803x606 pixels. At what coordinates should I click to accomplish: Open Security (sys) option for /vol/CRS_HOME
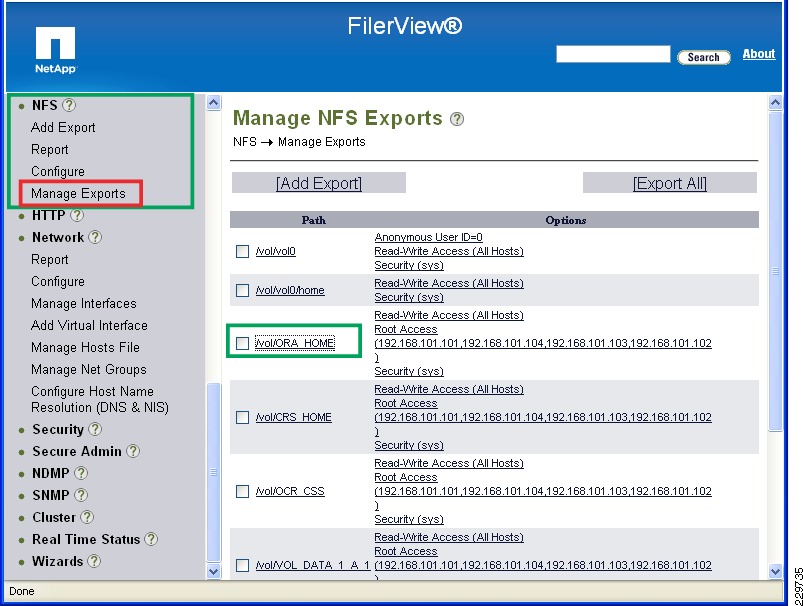point(409,445)
